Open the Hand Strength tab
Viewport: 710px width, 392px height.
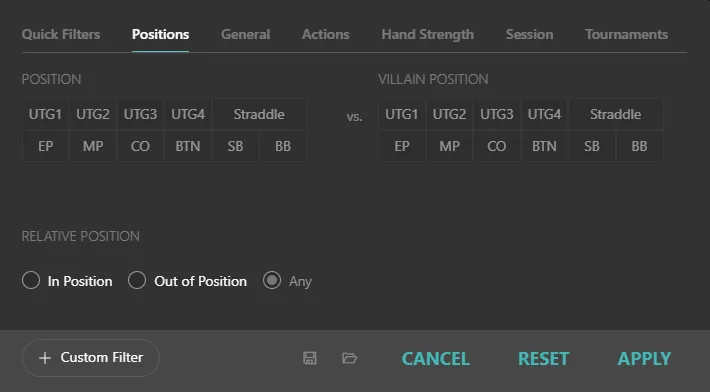pos(427,34)
